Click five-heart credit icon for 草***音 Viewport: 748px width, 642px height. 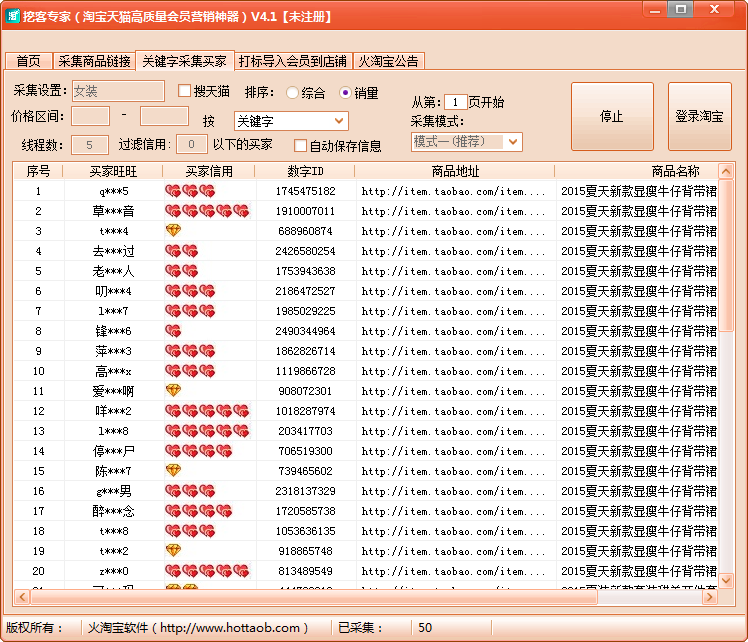207,211
